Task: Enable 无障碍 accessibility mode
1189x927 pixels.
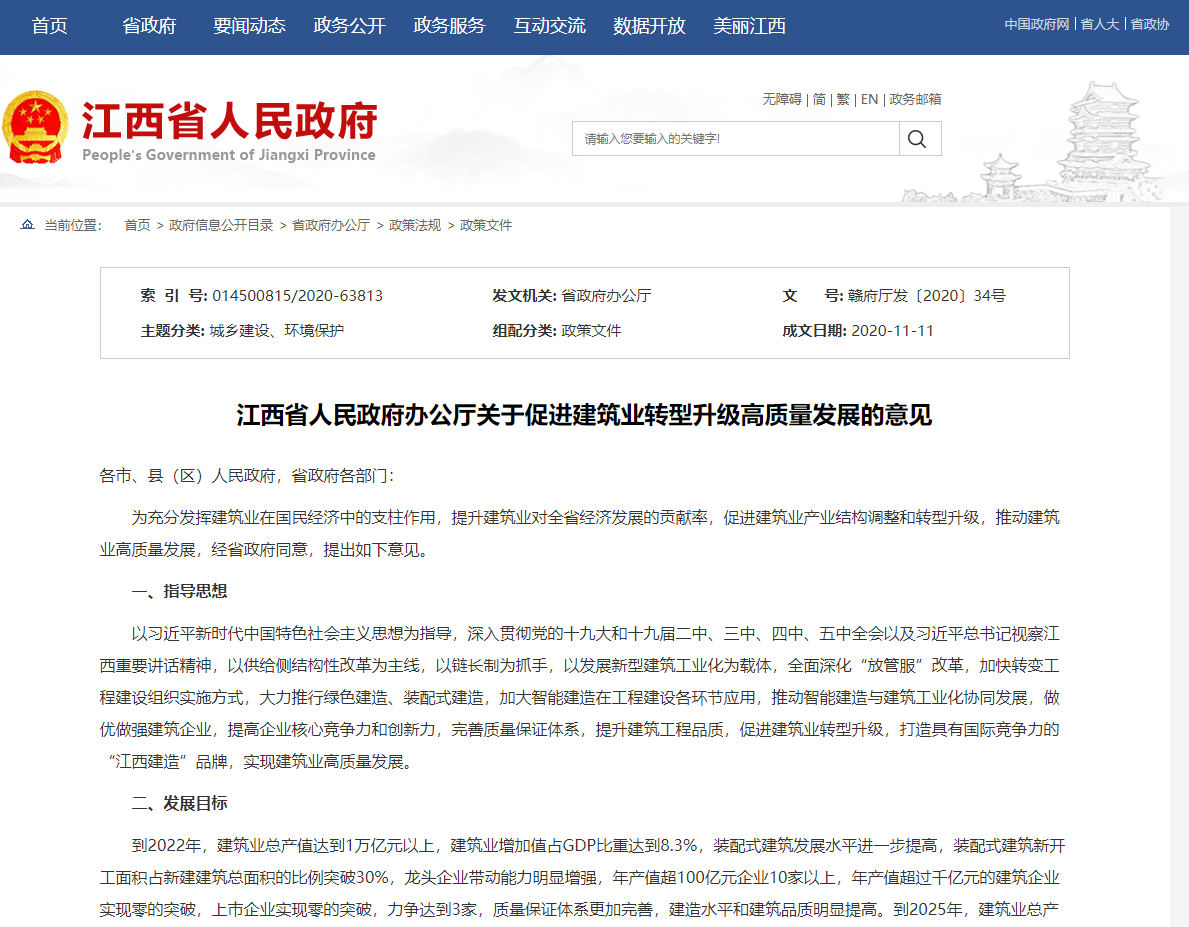Action: [x=782, y=99]
